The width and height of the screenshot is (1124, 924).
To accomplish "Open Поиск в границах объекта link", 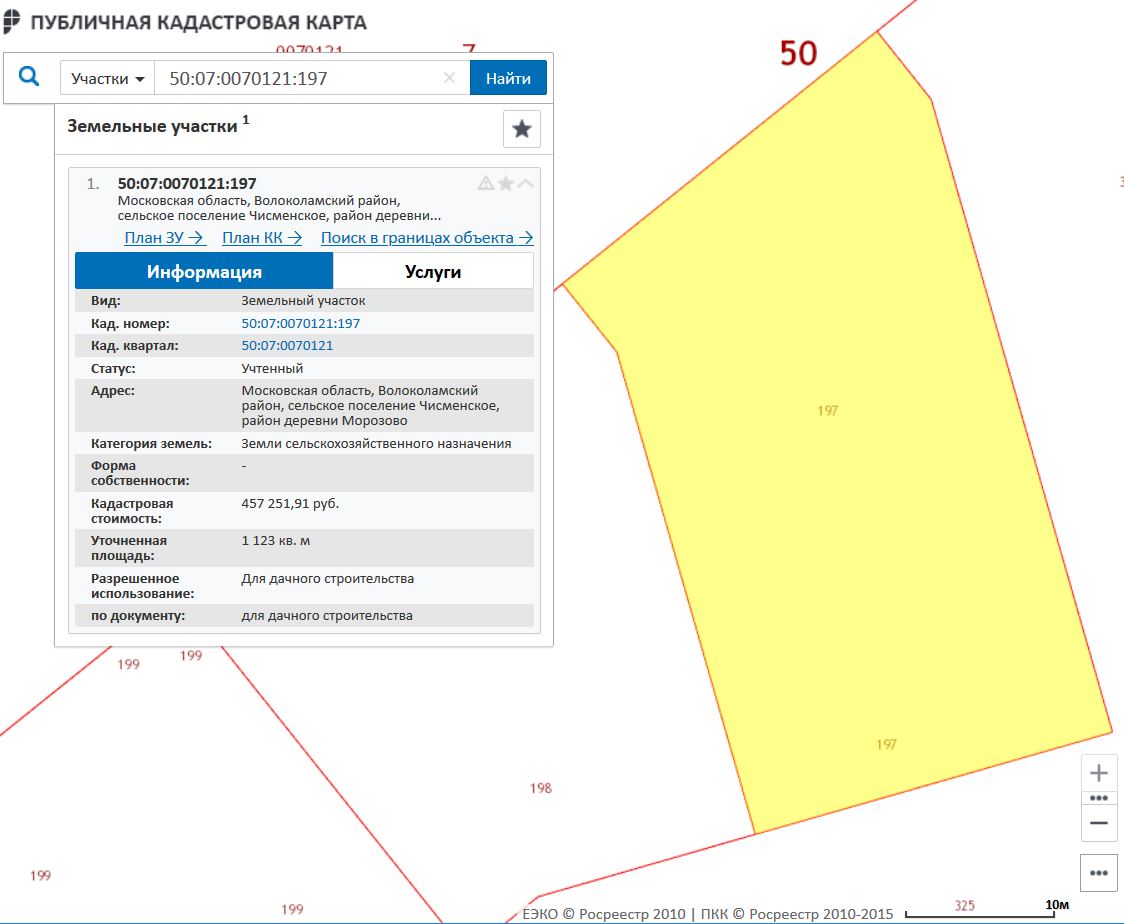I will coord(427,238).
